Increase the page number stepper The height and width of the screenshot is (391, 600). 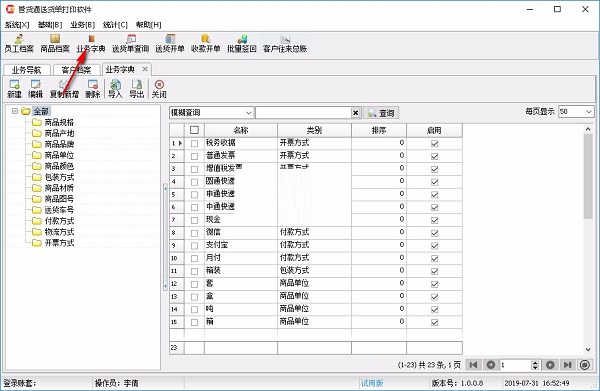pyautogui.click(x=535, y=362)
